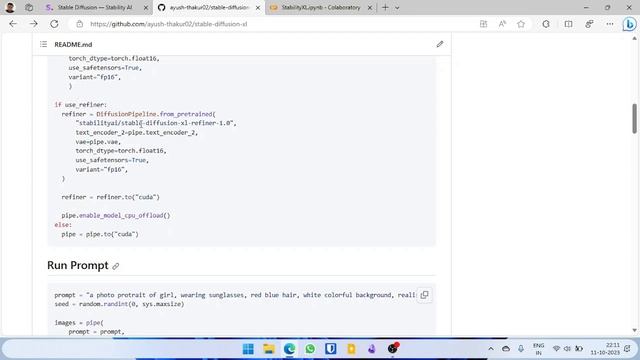This screenshot has width=640, height=360.
Task: Click the stable-diffusion-xl-refiner-1.0 string
Action: pyautogui.click(x=156, y=123)
